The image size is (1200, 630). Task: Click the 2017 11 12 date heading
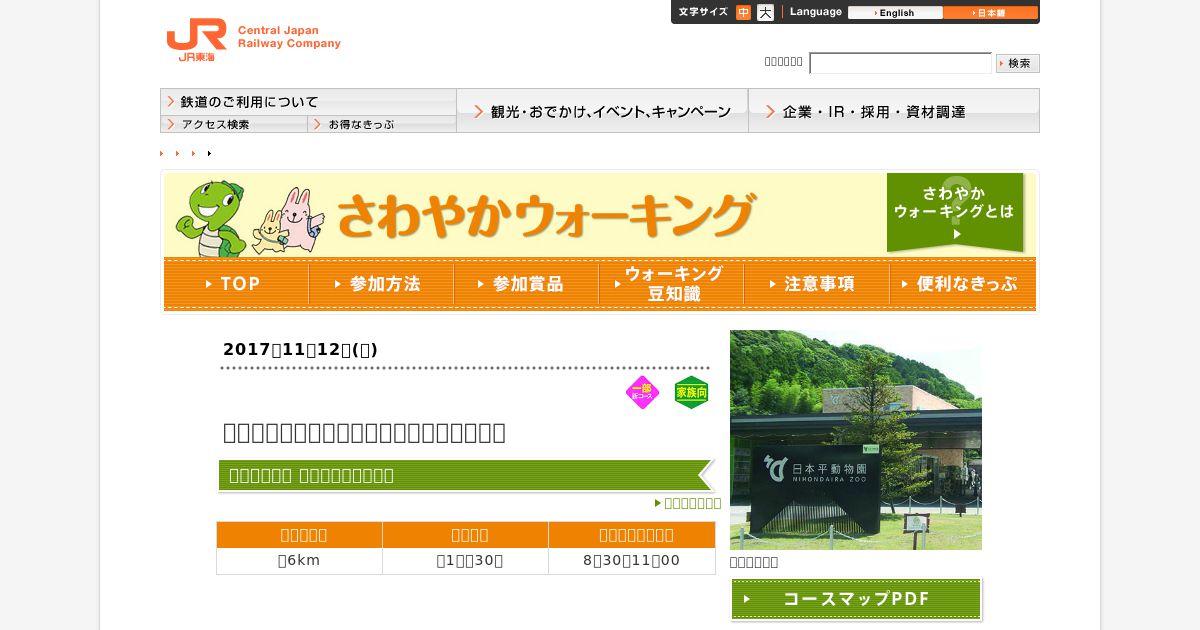coord(300,349)
